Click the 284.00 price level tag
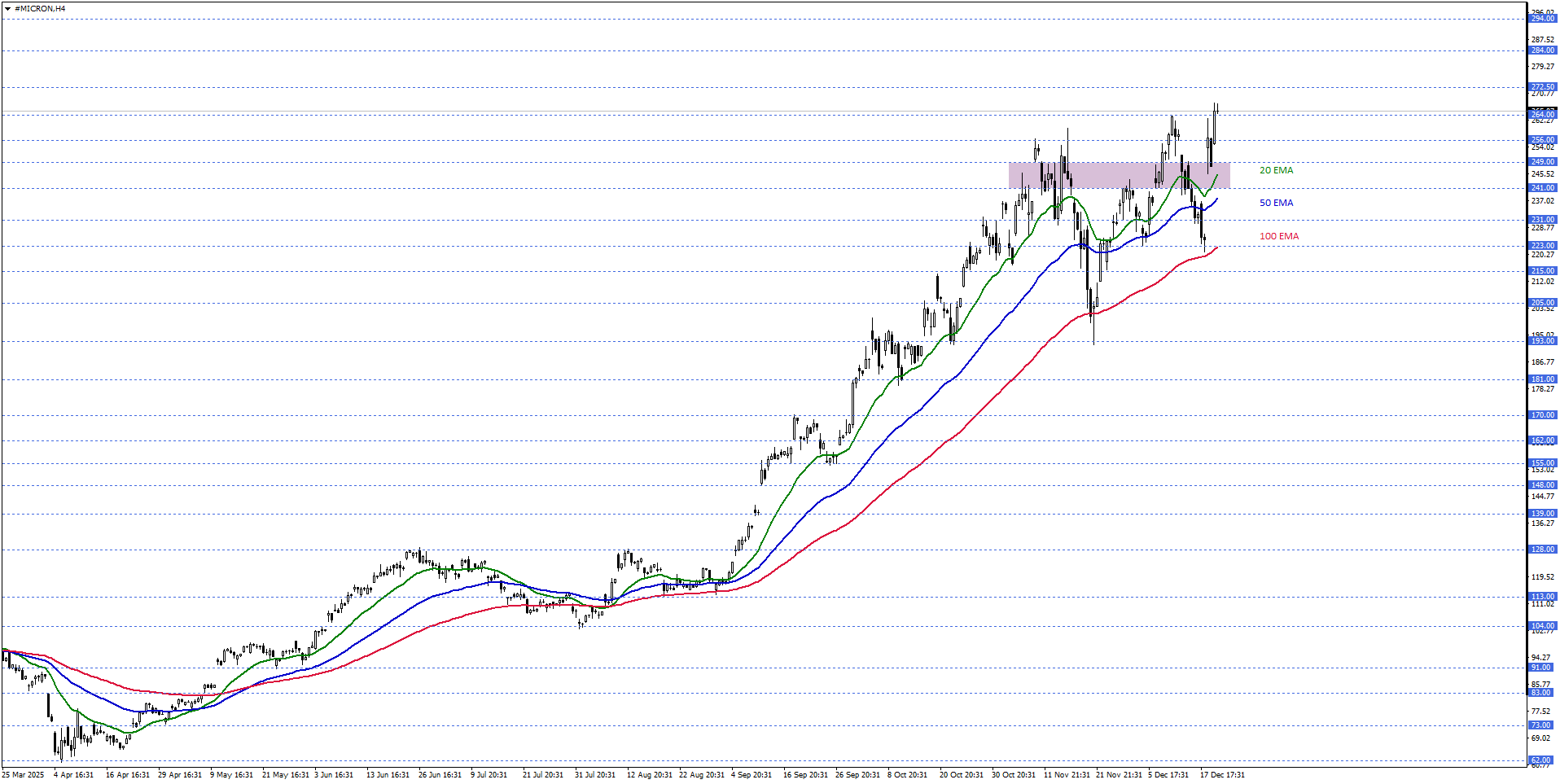 point(1541,50)
